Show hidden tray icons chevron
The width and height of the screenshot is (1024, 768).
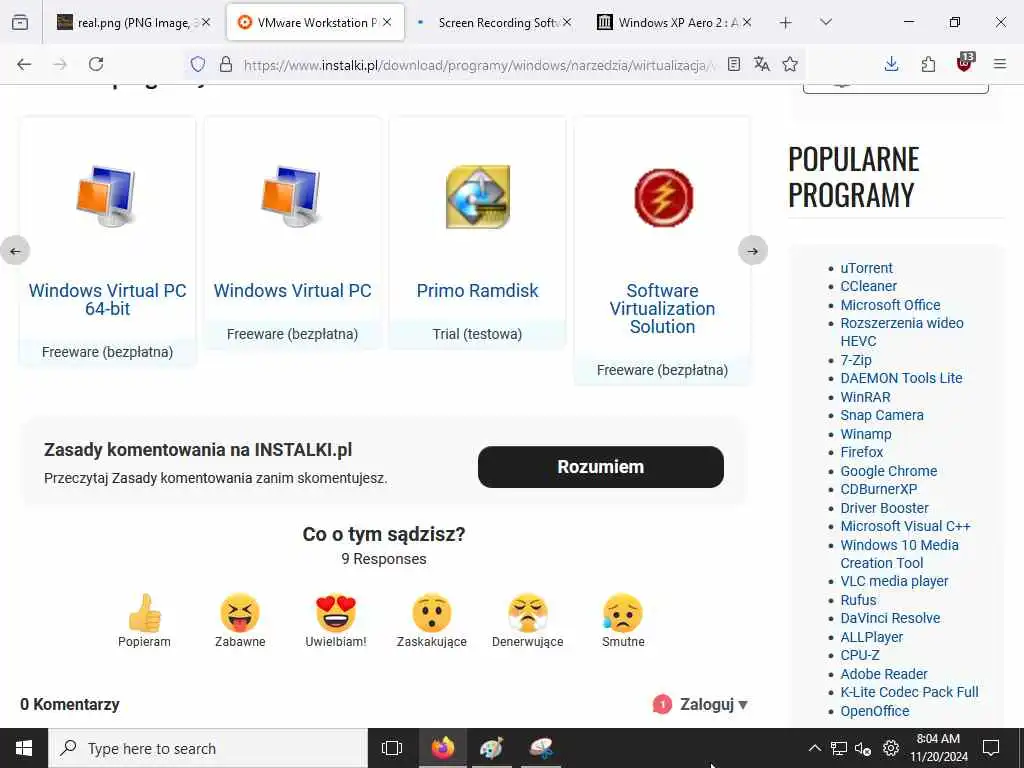point(814,748)
